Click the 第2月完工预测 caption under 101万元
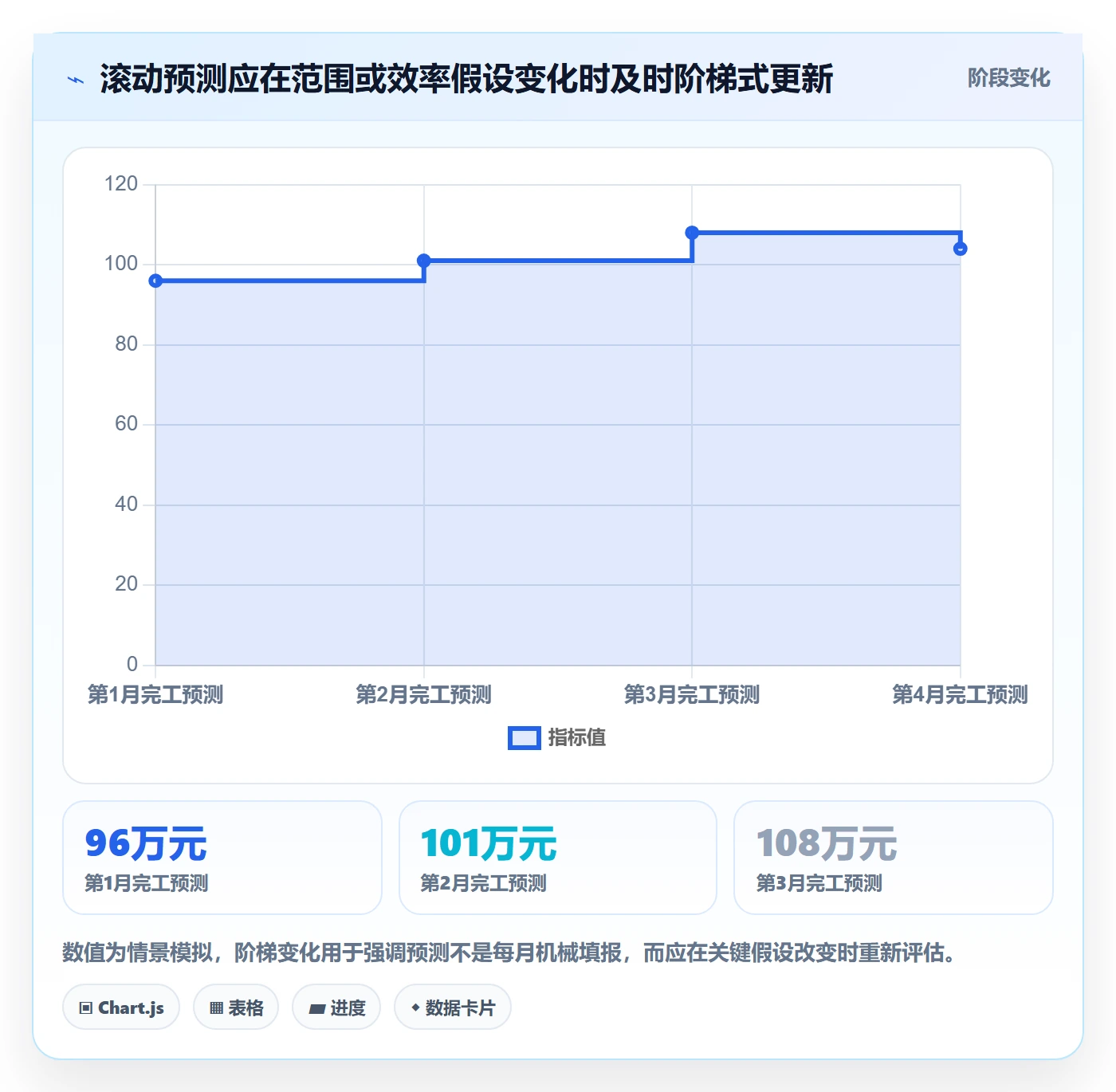The image size is (1116, 1092). 483,883
